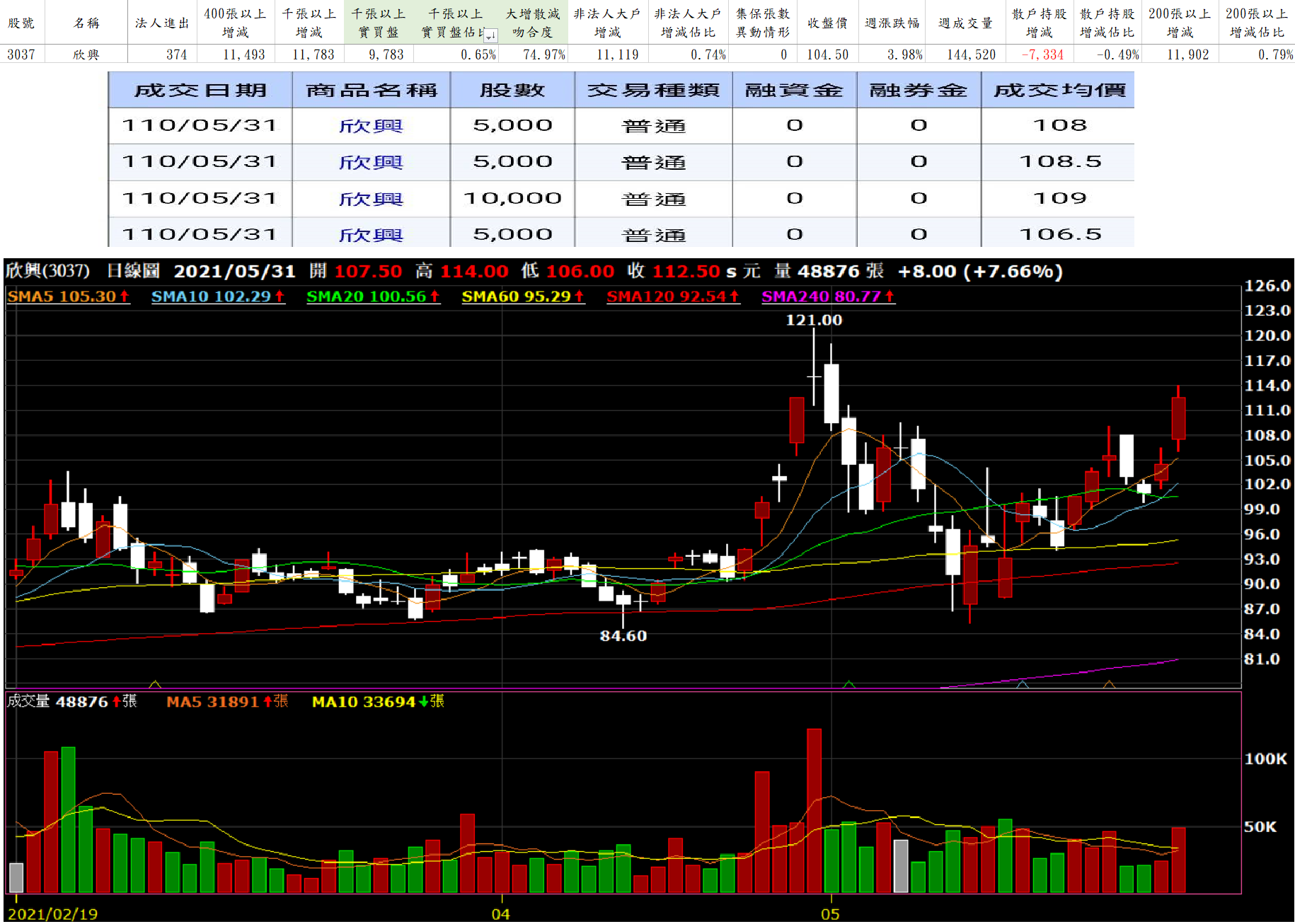
Task: Select the 04 month marker on the time axis
Action: 500,914
